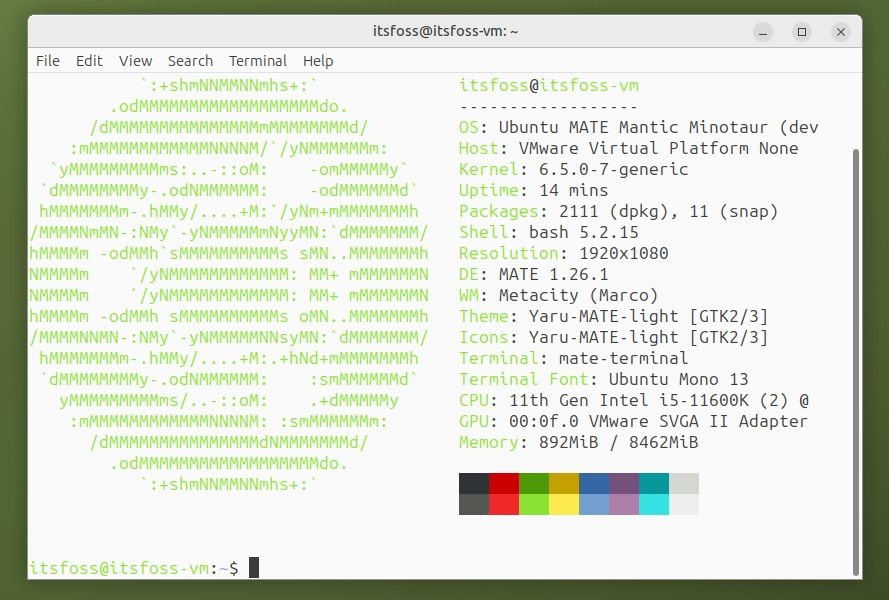The width and height of the screenshot is (889, 600).
Task: Open the Help menu
Action: pos(318,61)
